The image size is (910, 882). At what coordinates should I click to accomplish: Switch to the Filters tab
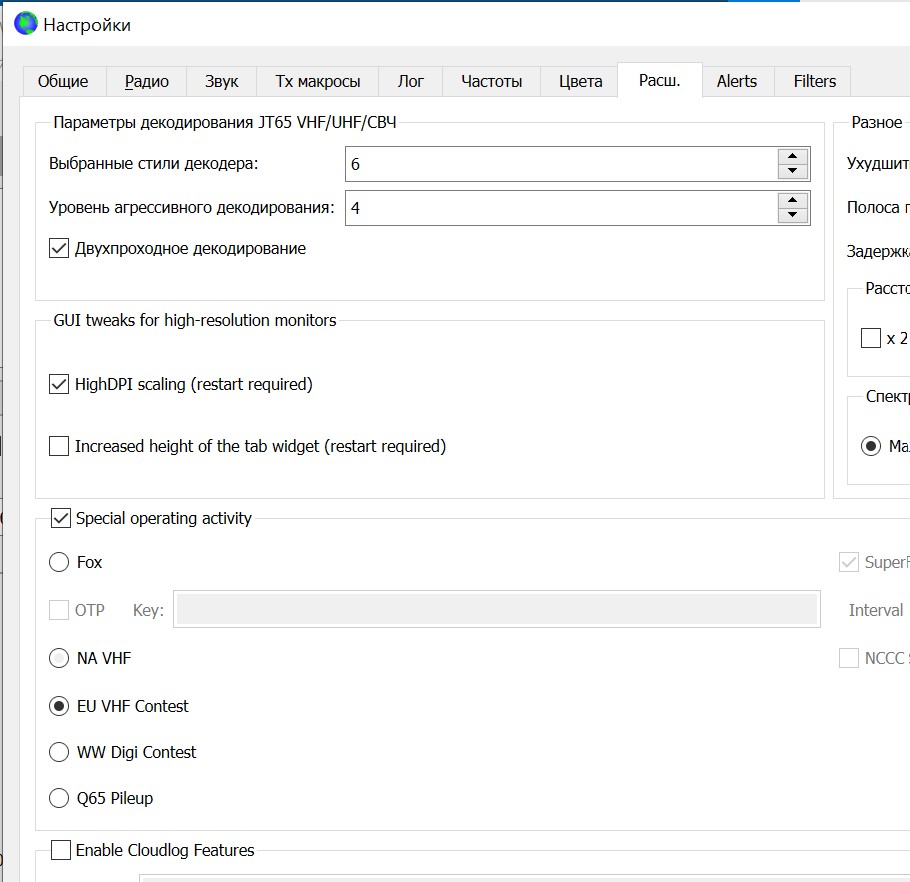(814, 81)
